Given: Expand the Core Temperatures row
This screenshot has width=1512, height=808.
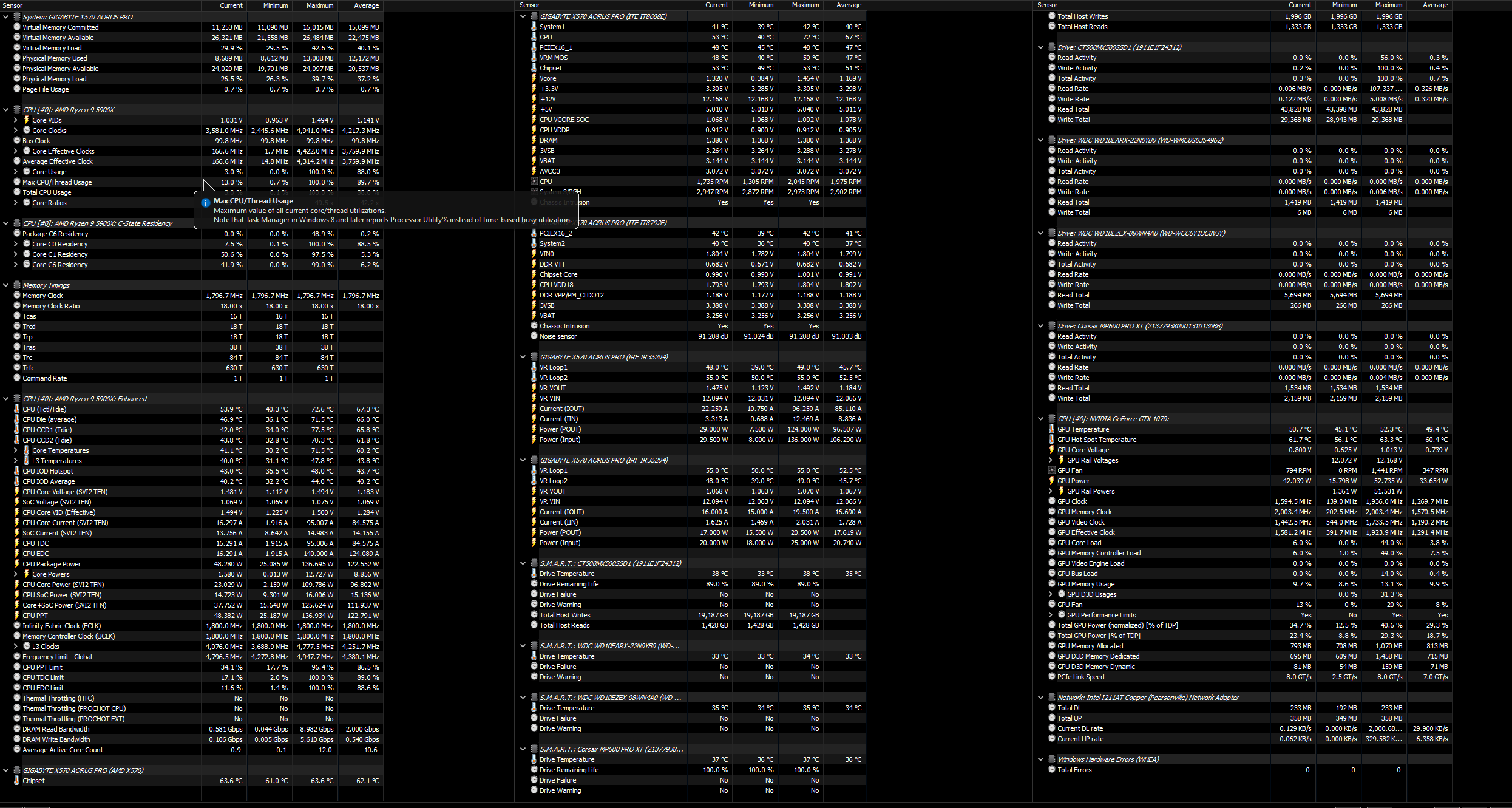Looking at the screenshot, I should [x=15, y=450].
